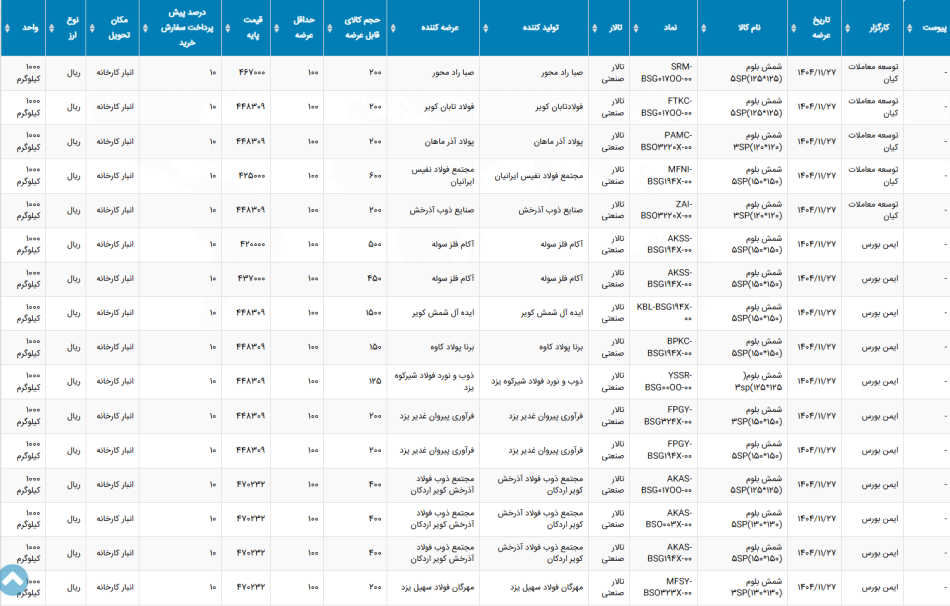Select supplier cell ذوب و نورد فولاد شیرکوه یزد

(x=434, y=381)
